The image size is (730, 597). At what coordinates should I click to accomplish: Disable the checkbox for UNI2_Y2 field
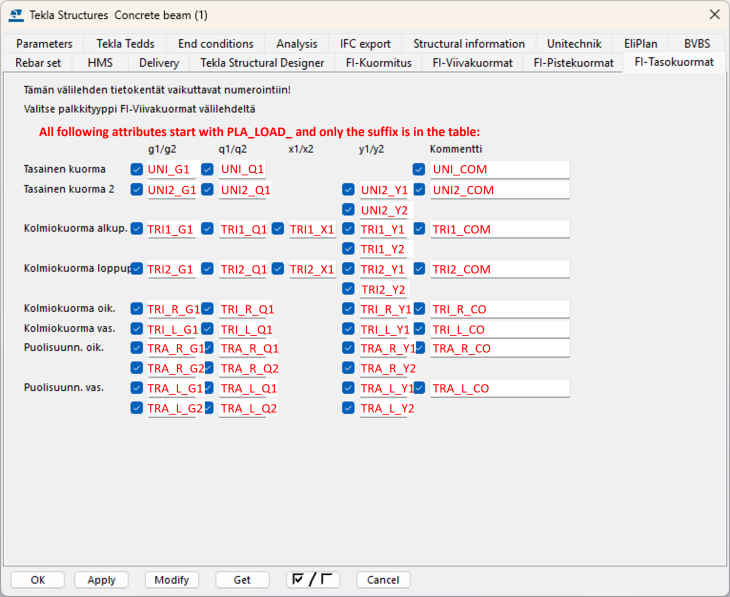(348, 210)
